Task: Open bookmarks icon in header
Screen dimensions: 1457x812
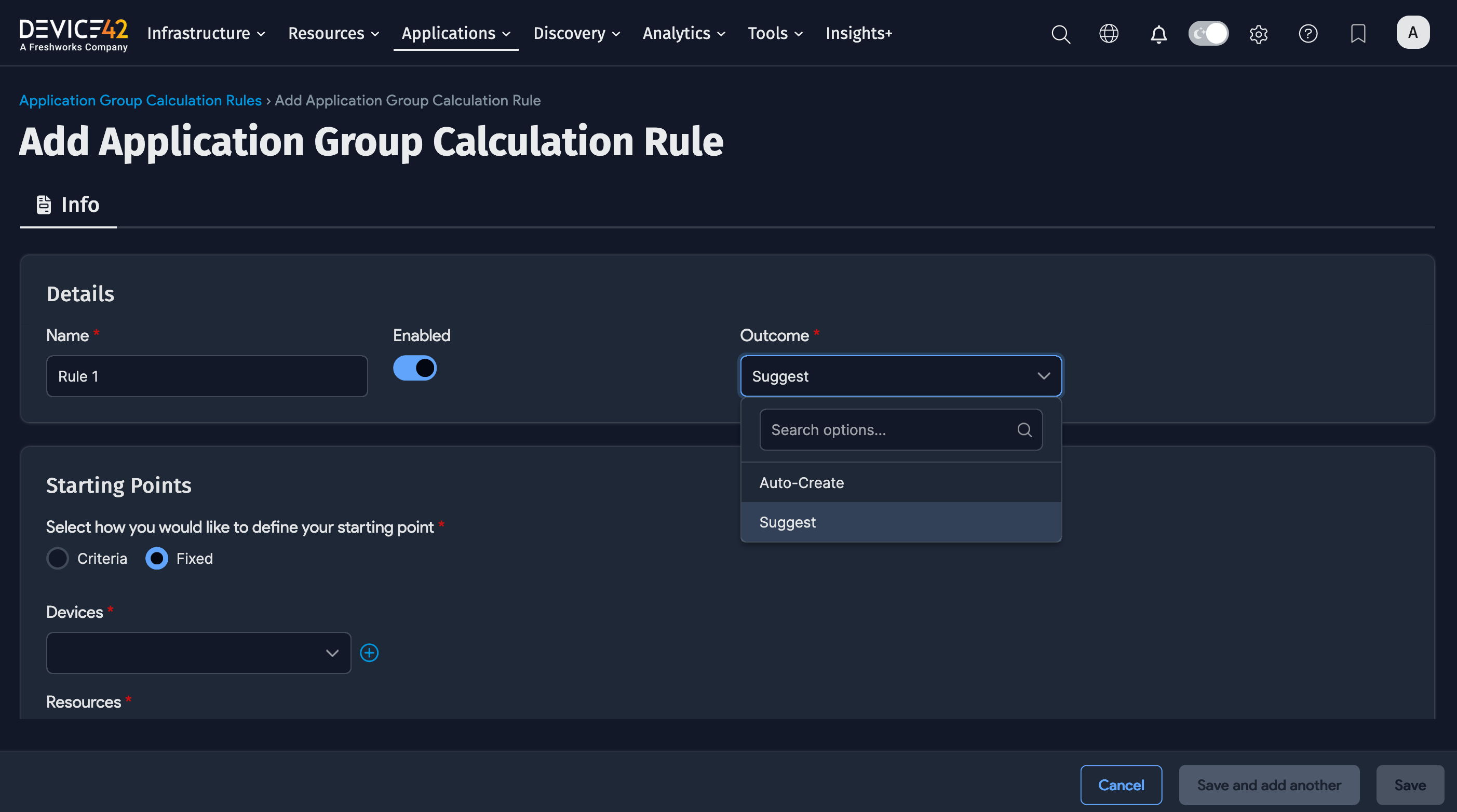Action: [x=1357, y=34]
